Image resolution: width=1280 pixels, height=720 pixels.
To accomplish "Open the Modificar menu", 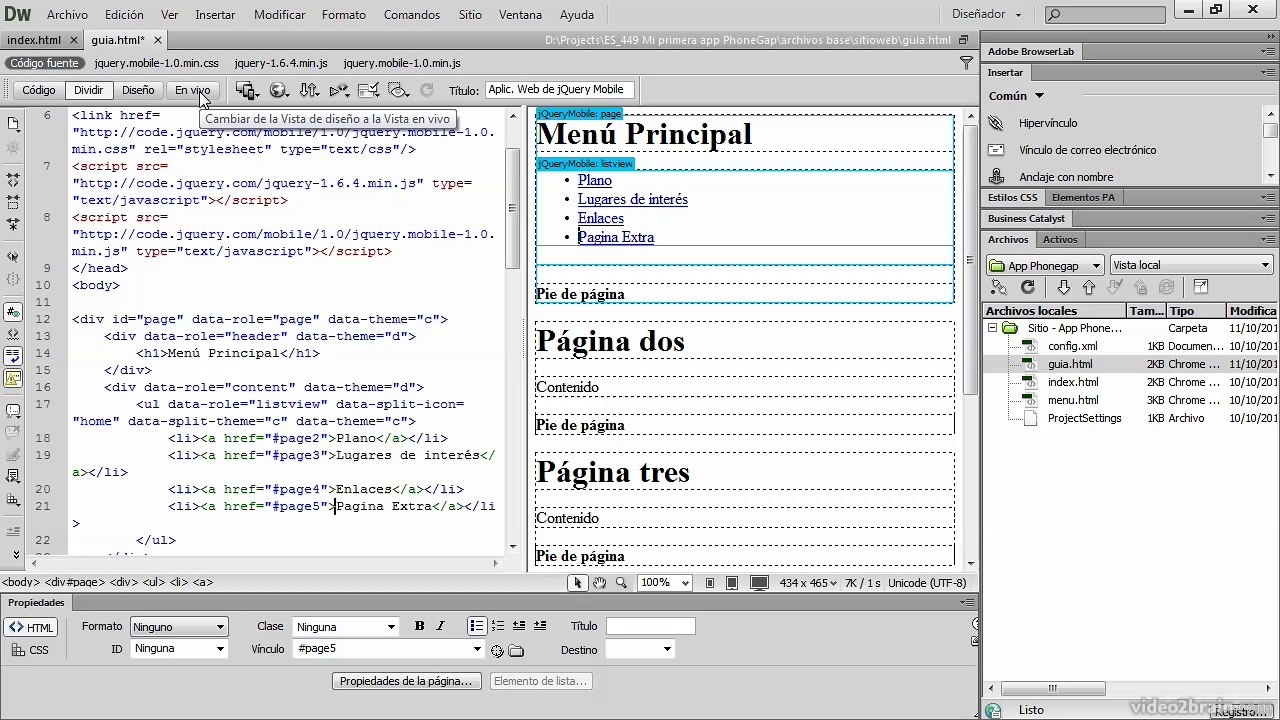I will click(x=280, y=15).
